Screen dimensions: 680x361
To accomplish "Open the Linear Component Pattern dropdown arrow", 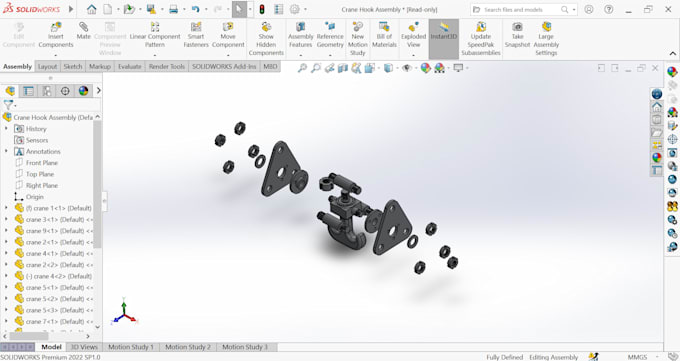I will tap(155, 55).
